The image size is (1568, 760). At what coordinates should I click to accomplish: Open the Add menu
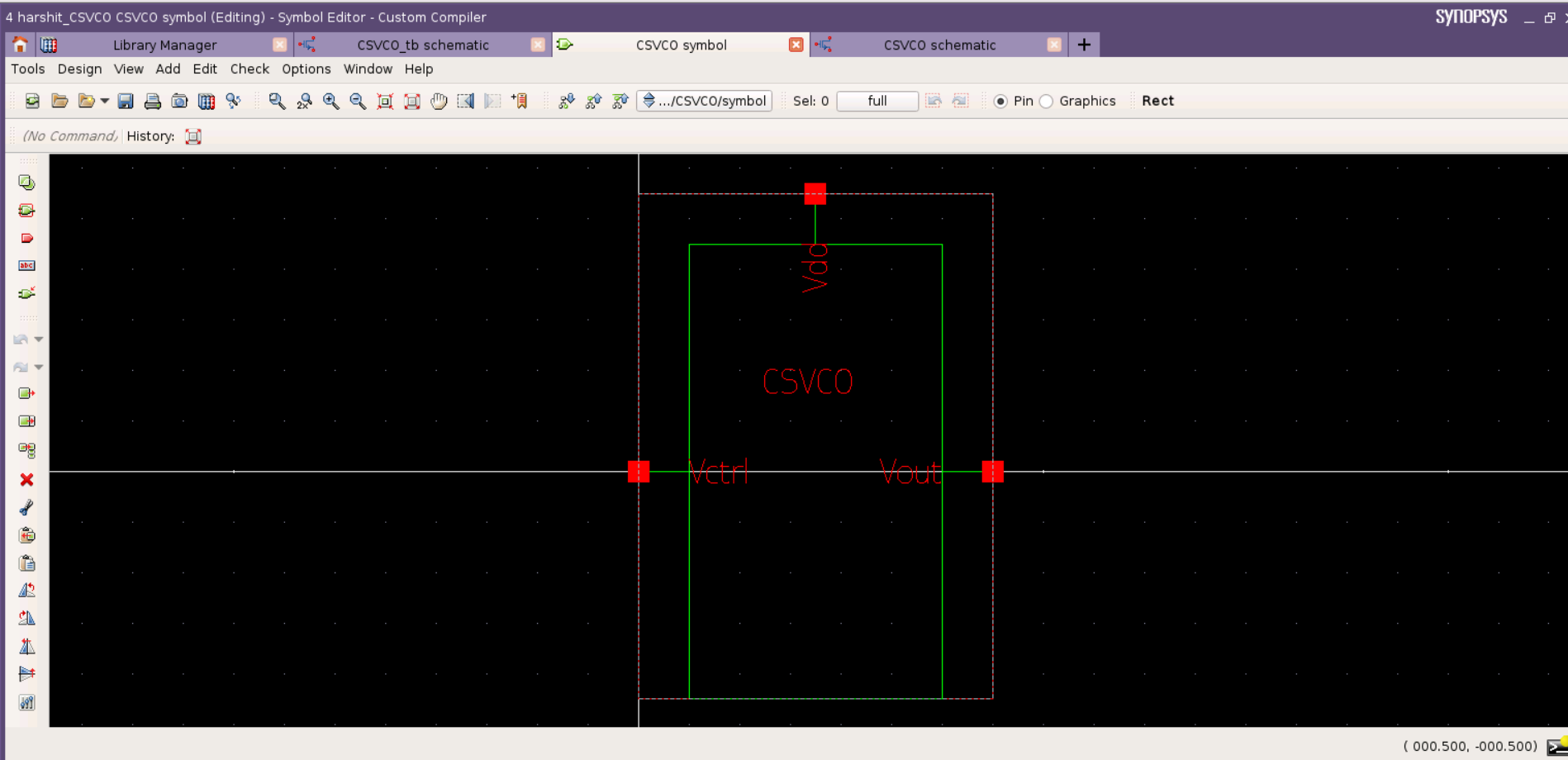click(168, 69)
